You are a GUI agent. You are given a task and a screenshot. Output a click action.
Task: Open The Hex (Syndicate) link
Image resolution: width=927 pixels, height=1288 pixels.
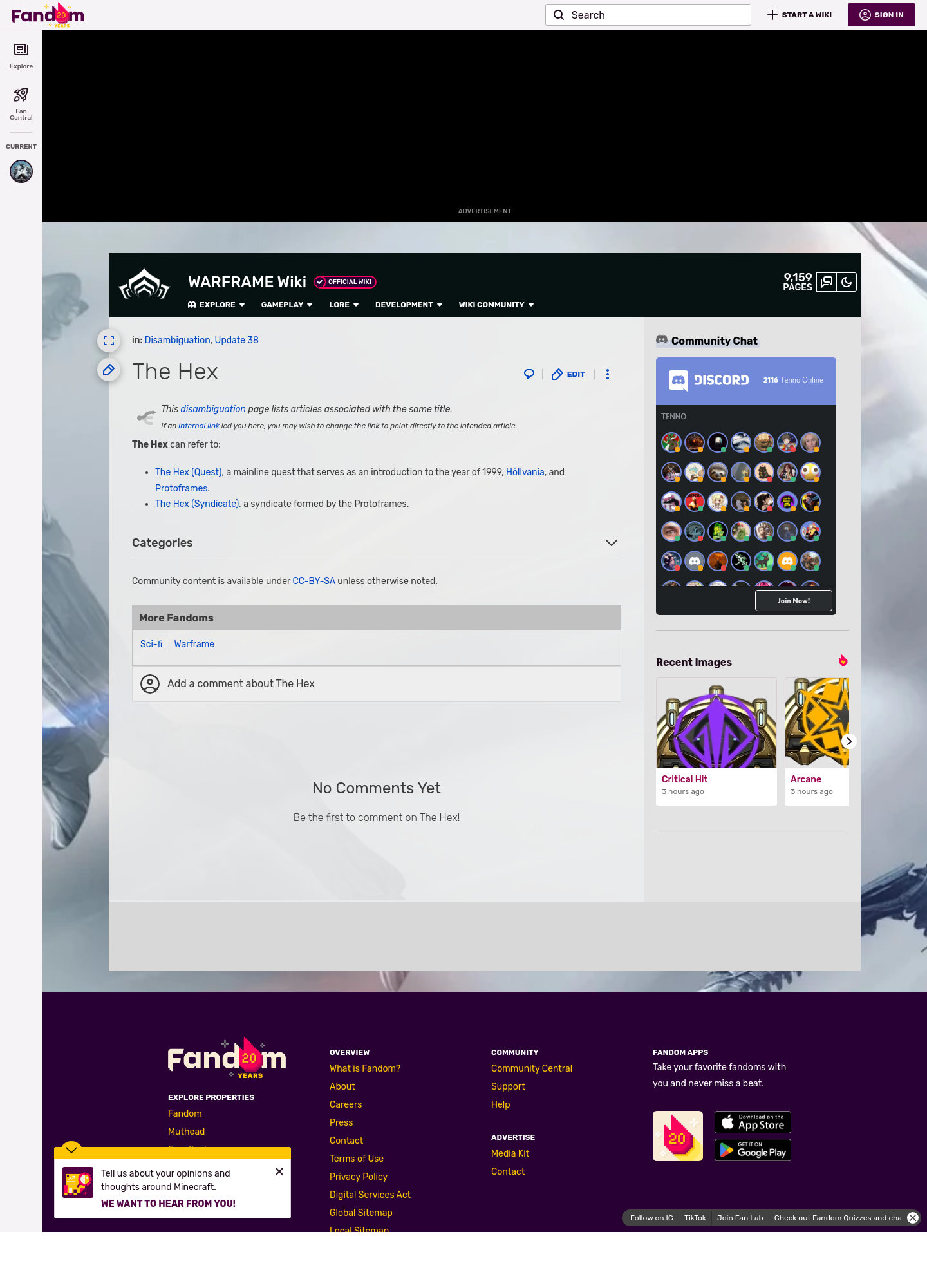(x=197, y=504)
